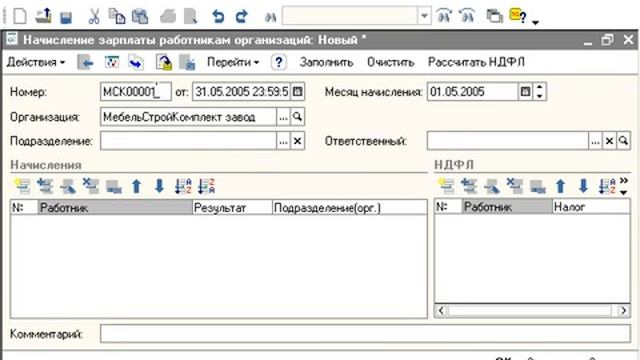Open the help pointer icon with question mark
This screenshot has height=360, width=640.
point(518,16)
